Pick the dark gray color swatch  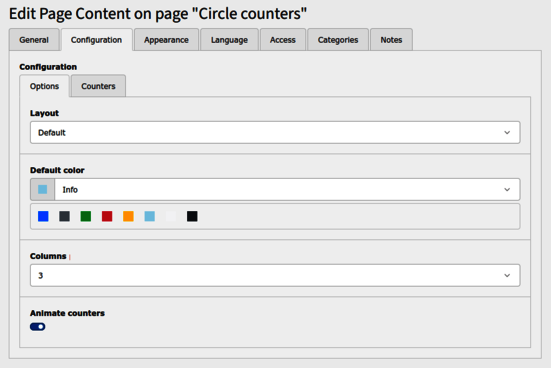pyautogui.click(x=64, y=216)
